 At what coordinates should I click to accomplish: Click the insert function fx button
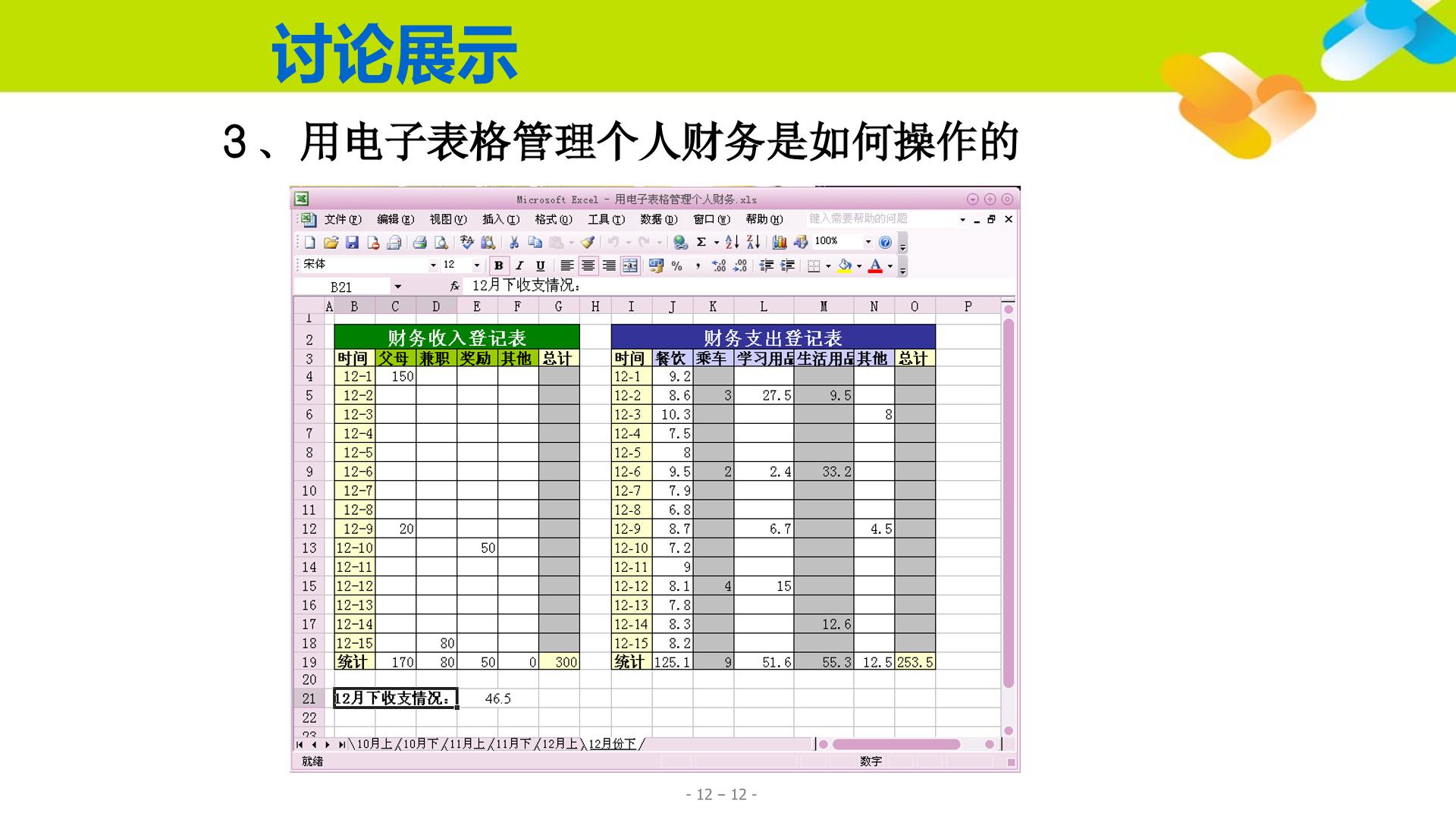[454, 286]
